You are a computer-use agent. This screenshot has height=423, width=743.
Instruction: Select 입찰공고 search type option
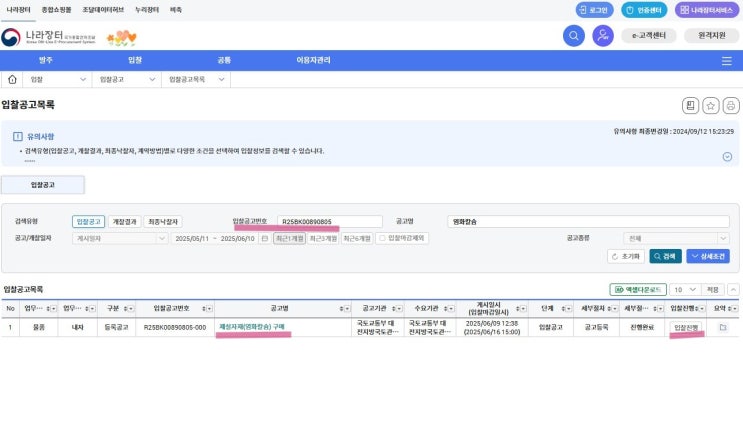click(x=88, y=222)
